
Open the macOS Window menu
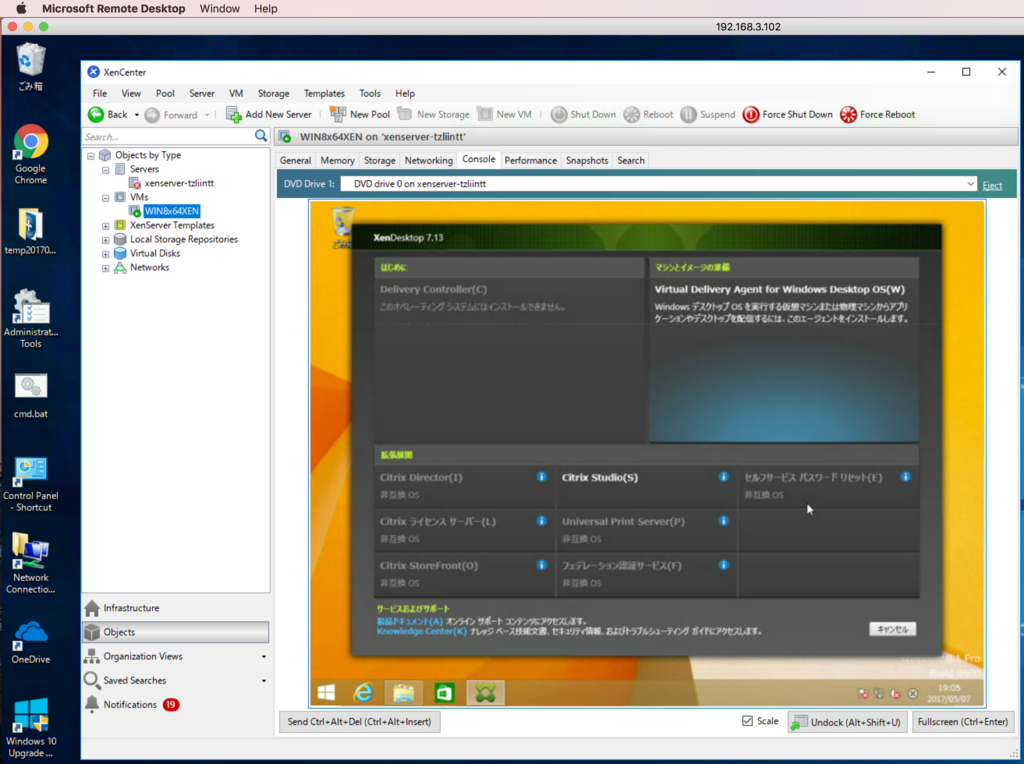[x=219, y=8]
